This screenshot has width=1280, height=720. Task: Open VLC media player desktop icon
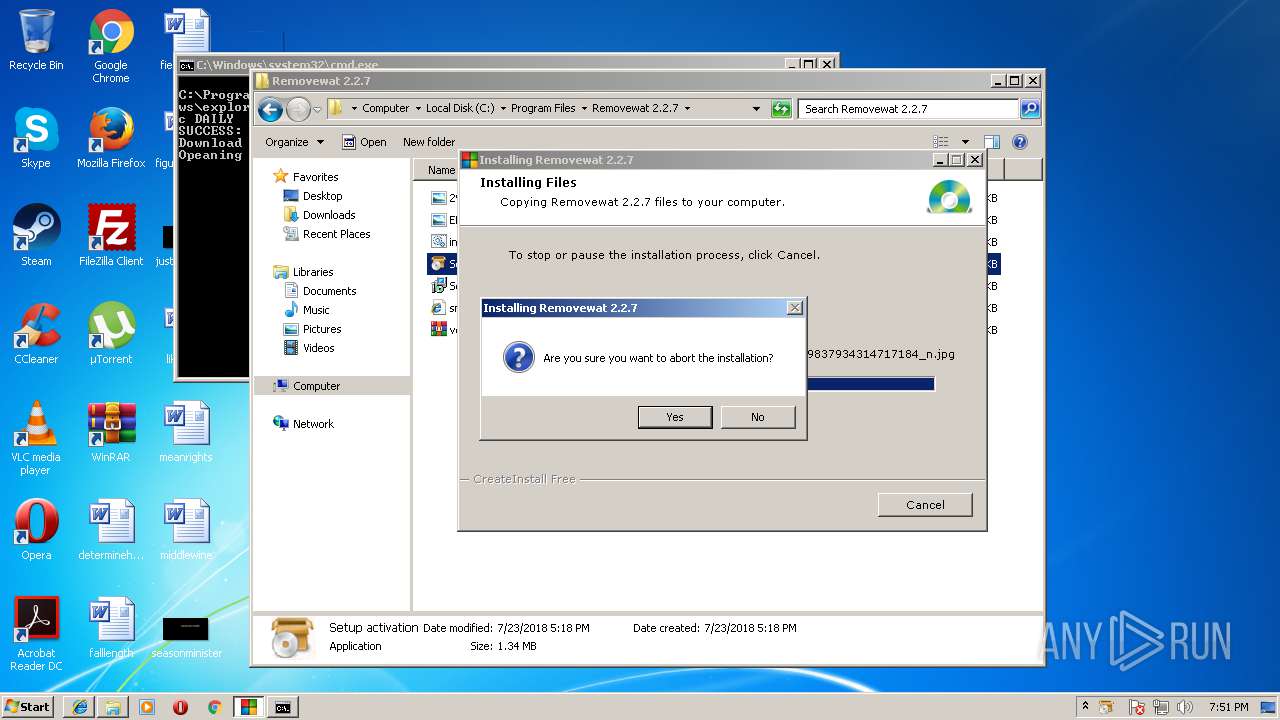click(x=36, y=438)
